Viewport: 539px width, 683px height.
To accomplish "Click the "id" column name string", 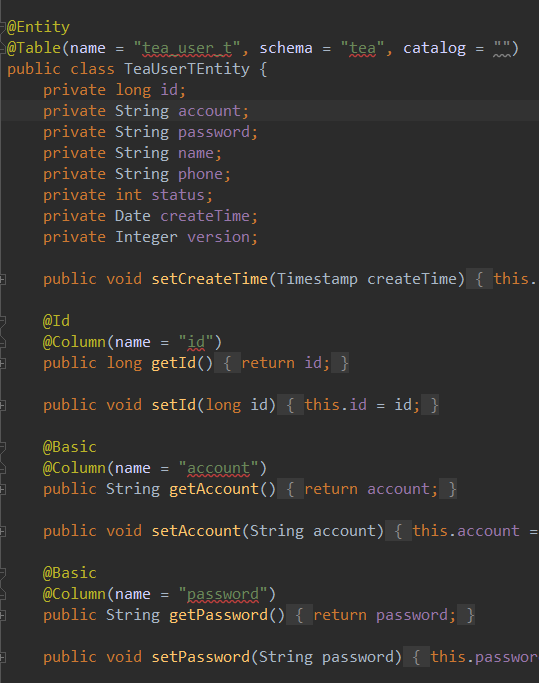I will (196, 342).
